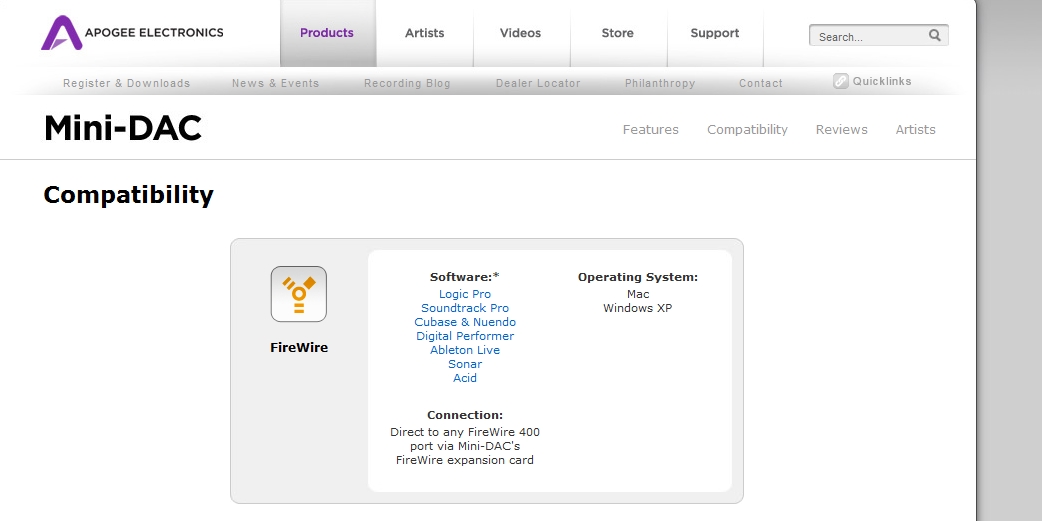
Task: Open the Mini-DAC Artists section link
Action: [x=915, y=130]
